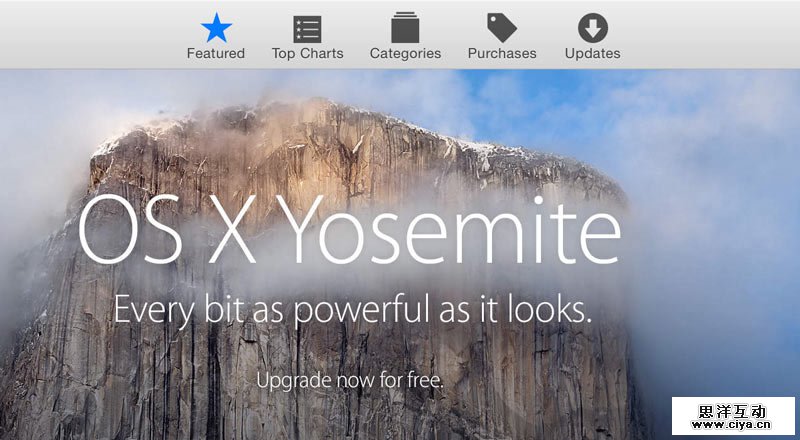Viewport: 800px width, 440px height.
Task: Click the blue Featured star icon
Action: pyautogui.click(x=216, y=28)
